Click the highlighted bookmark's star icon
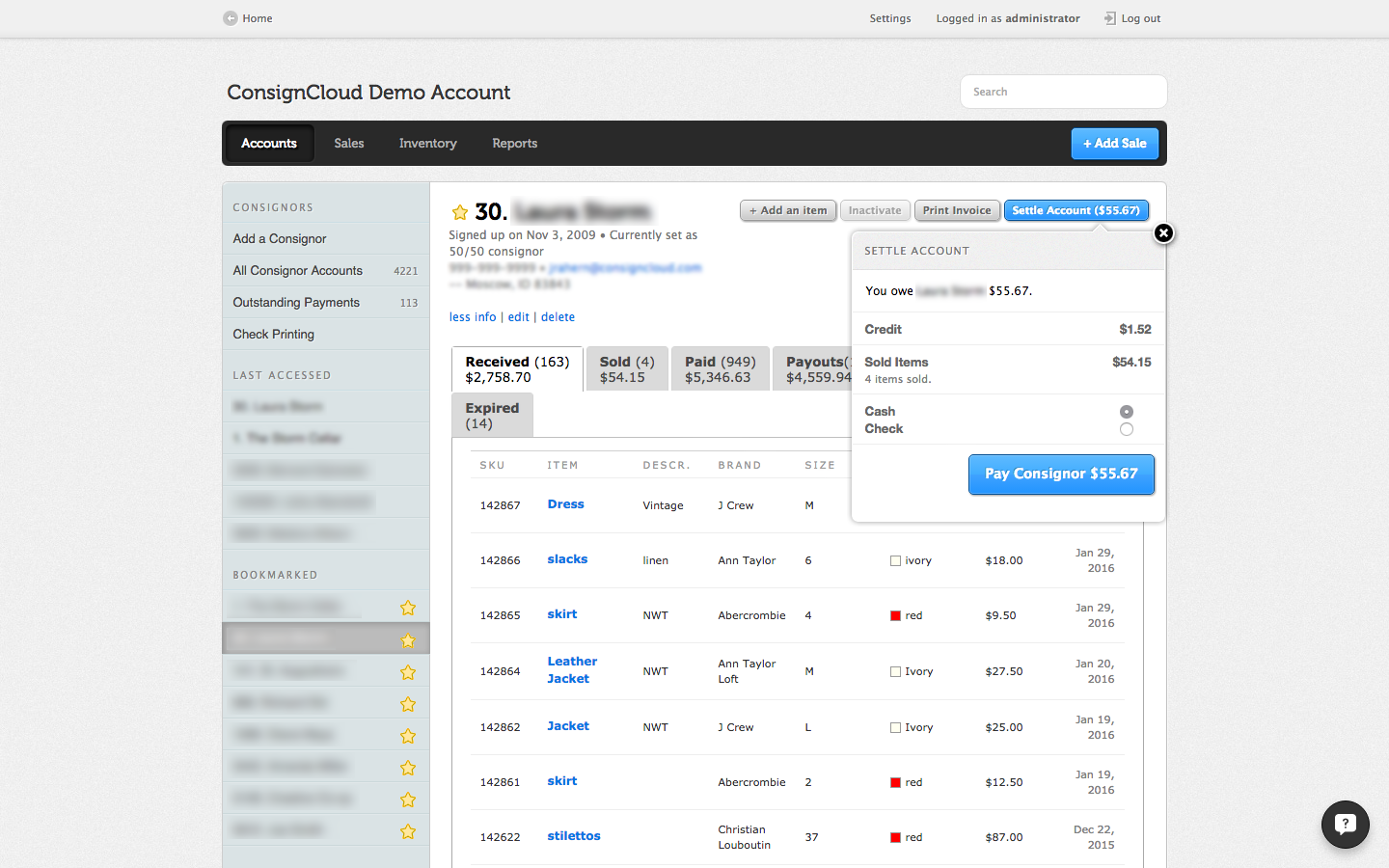Screen dimensions: 1389x868 (x=408, y=640)
